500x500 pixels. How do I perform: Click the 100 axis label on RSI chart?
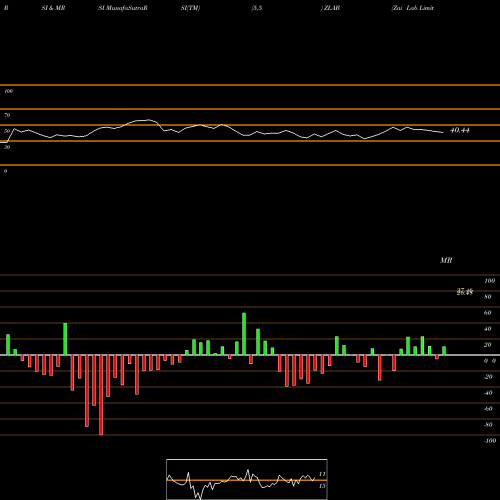pyautogui.click(x=8, y=91)
